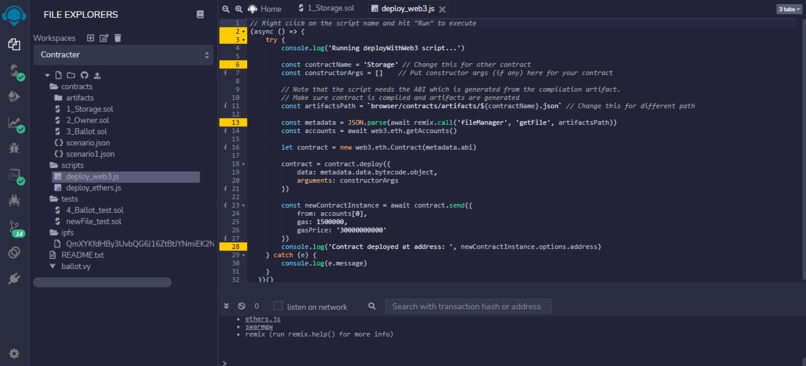Create a new folder icon

click(x=71, y=75)
